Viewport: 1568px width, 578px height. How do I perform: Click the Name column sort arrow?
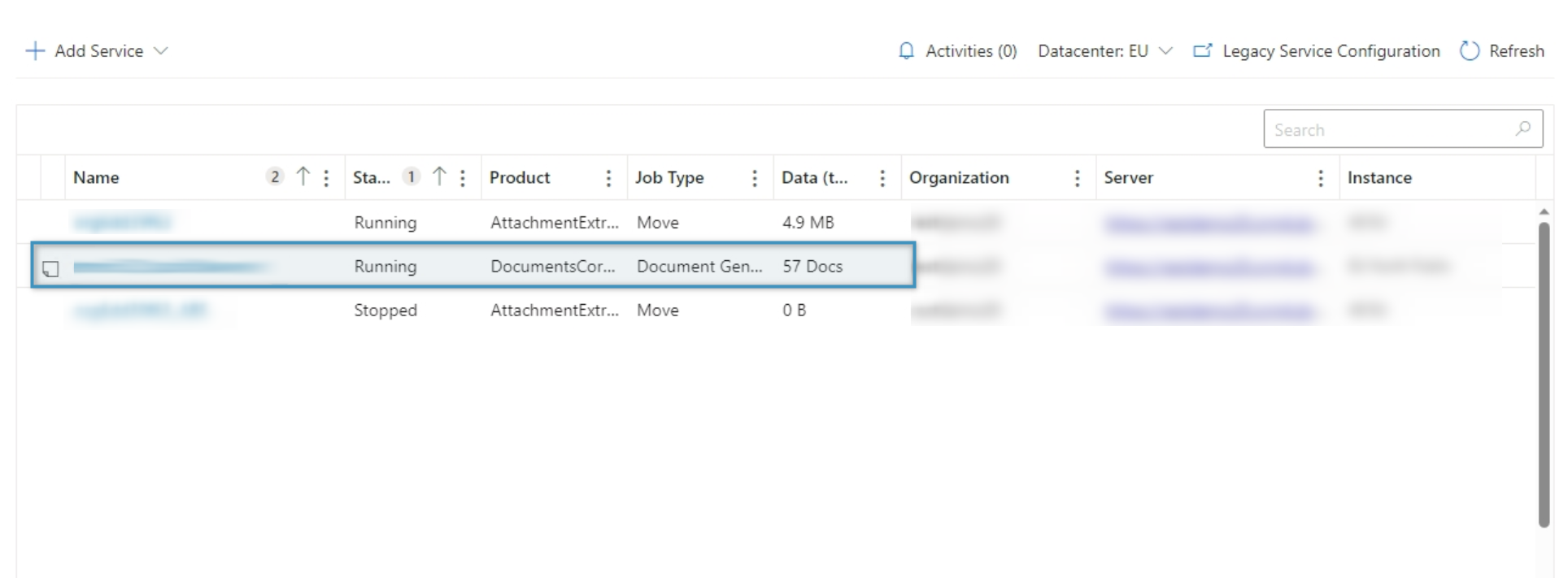[303, 177]
